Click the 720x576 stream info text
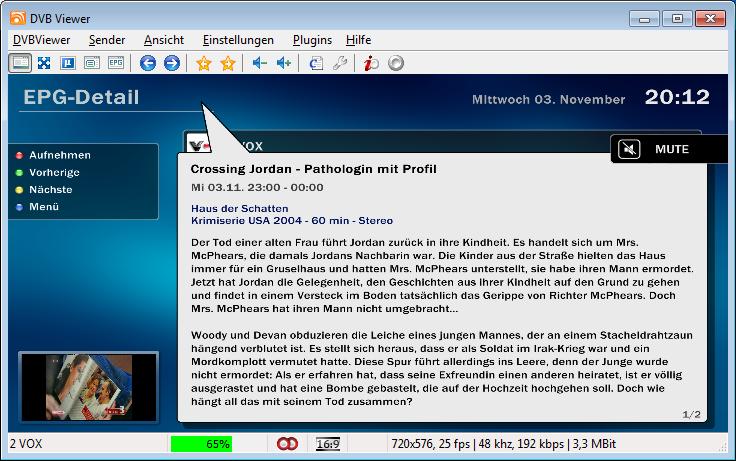736x461 pixels. [503, 444]
